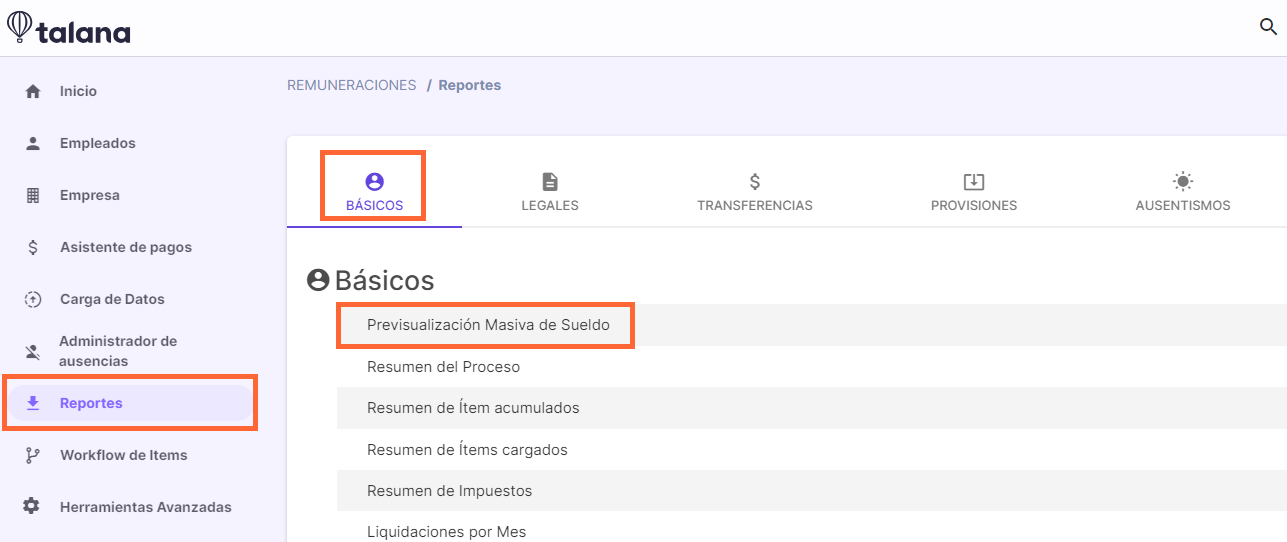This screenshot has width=1287, height=542.
Task: Click the home icon beside Inicio
Action: [x=33, y=91]
